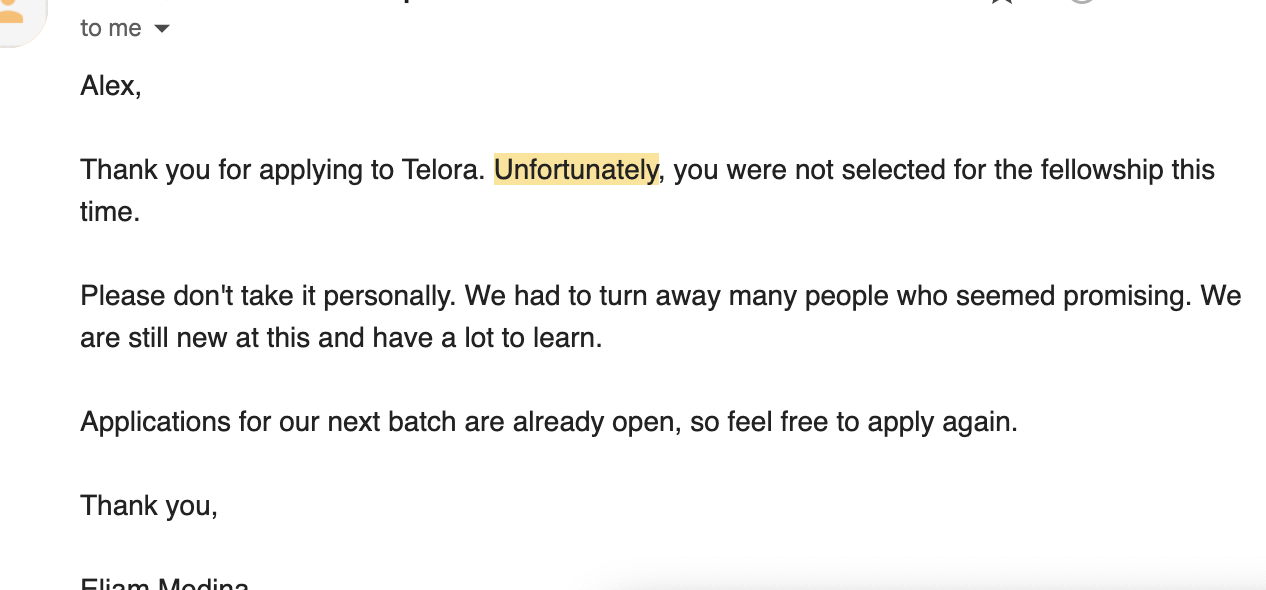Click the word "time." ending the first paragraph

click(110, 212)
